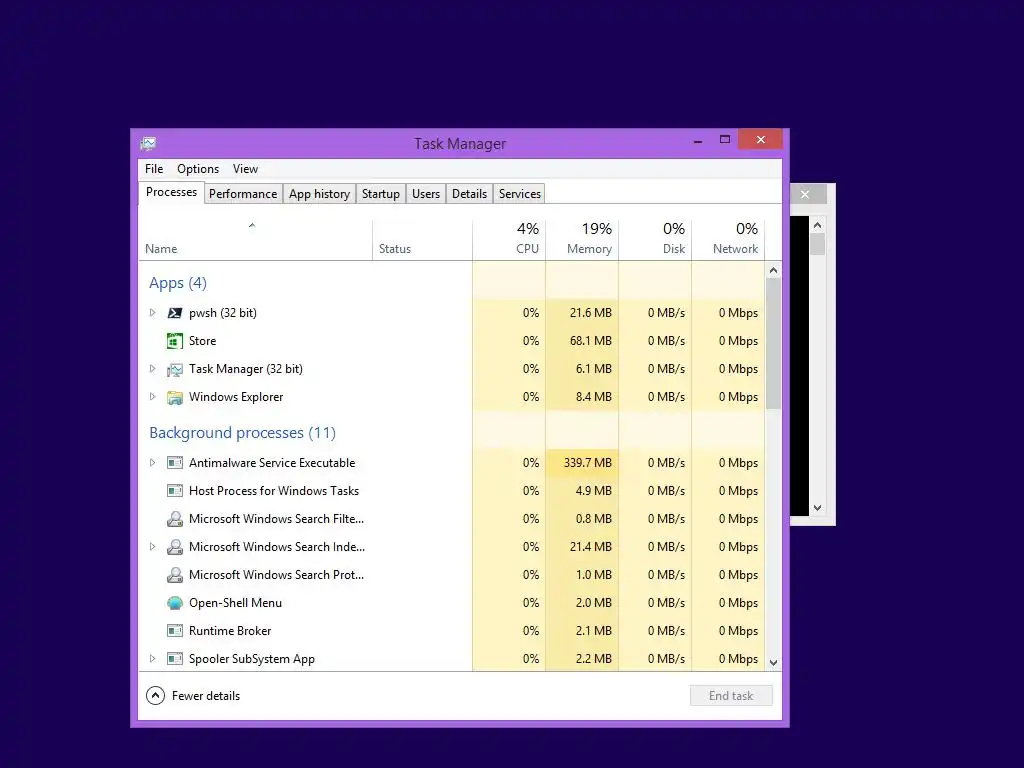1024x768 pixels.
Task: Open the View menu
Action: (x=246, y=169)
